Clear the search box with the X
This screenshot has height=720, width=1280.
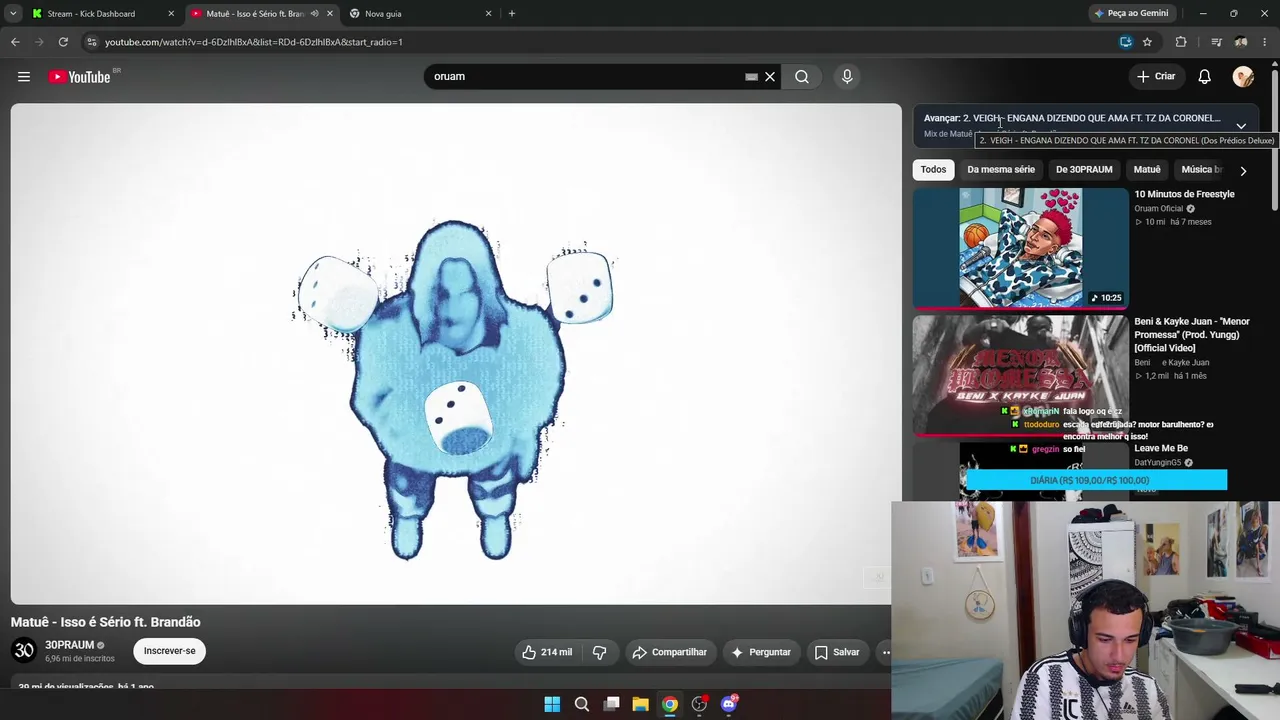[770, 77]
